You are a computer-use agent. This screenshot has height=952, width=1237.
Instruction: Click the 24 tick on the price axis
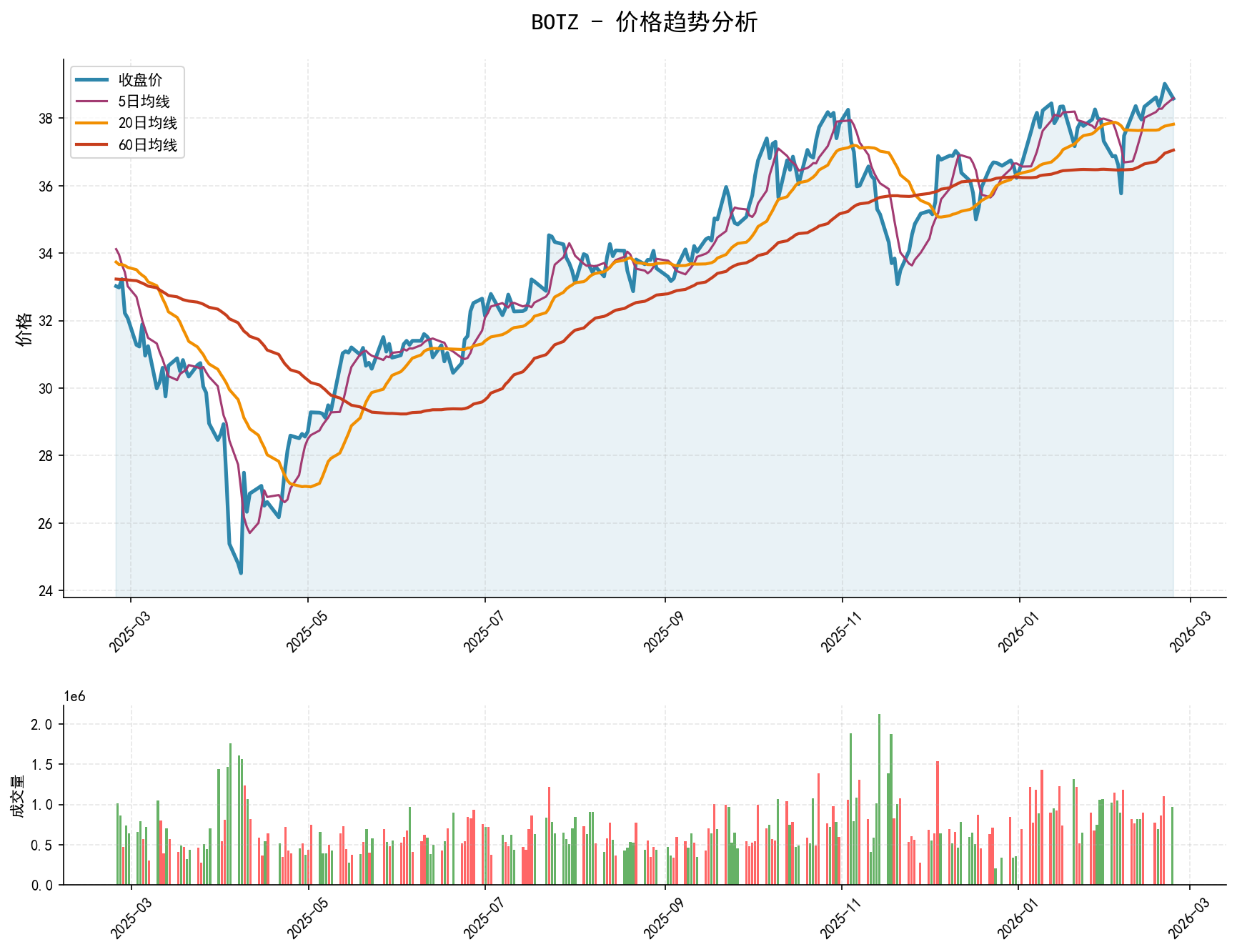(x=47, y=591)
